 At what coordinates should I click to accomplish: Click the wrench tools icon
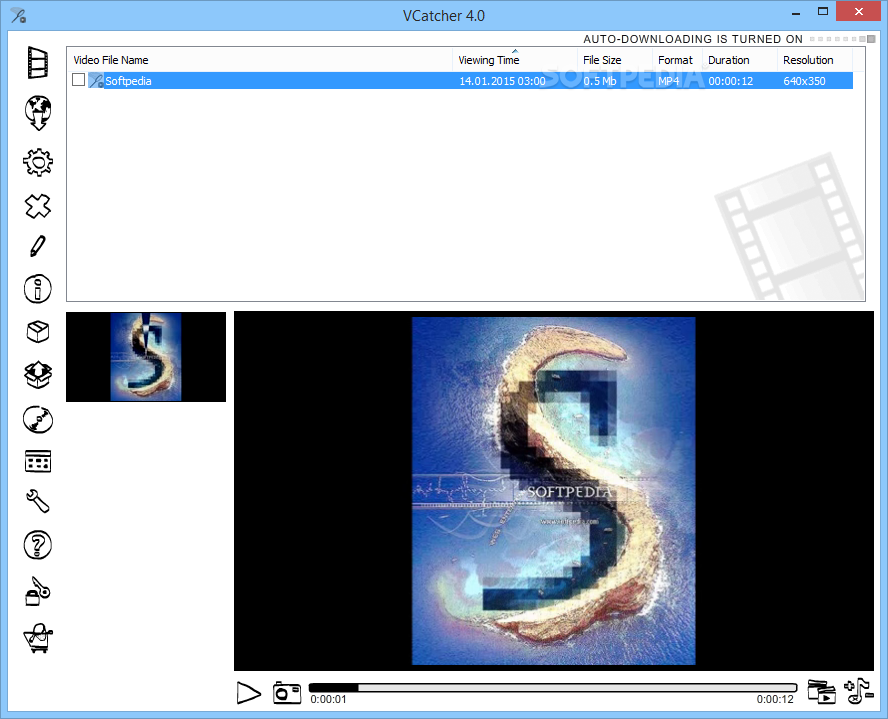(38, 502)
